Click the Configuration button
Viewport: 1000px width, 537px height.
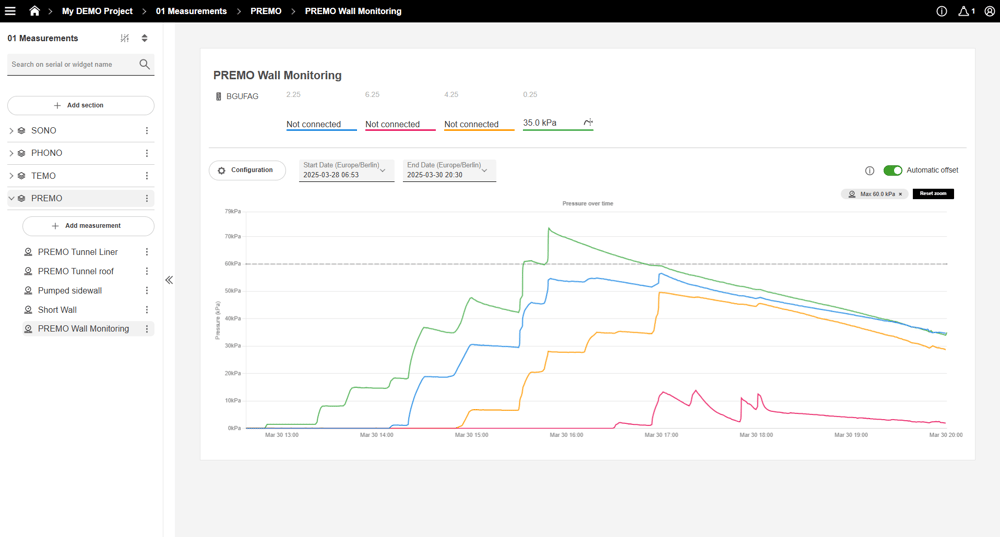pos(246,171)
